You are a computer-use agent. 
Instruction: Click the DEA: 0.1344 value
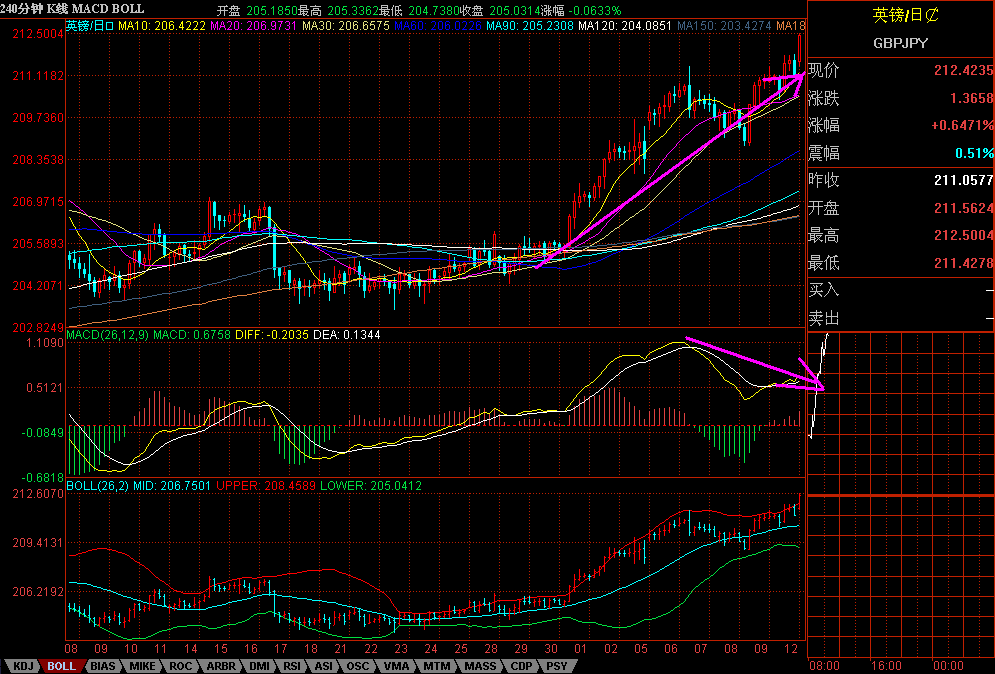[346, 334]
